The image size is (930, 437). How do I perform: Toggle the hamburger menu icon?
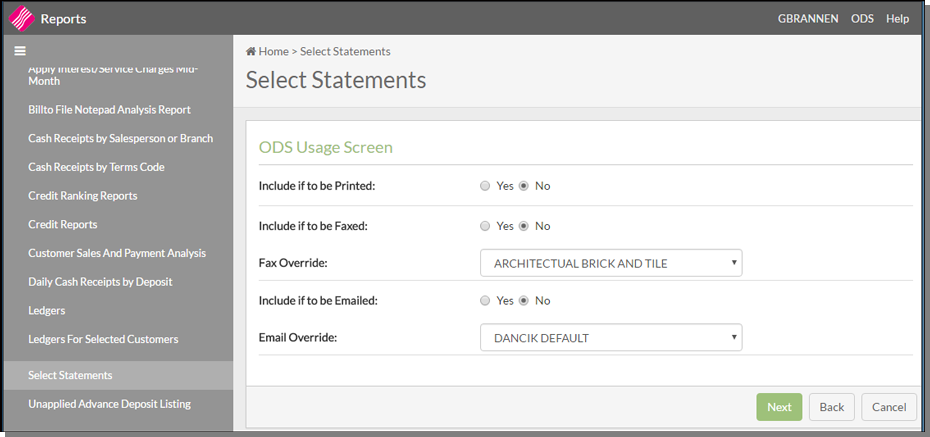click(x=20, y=51)
